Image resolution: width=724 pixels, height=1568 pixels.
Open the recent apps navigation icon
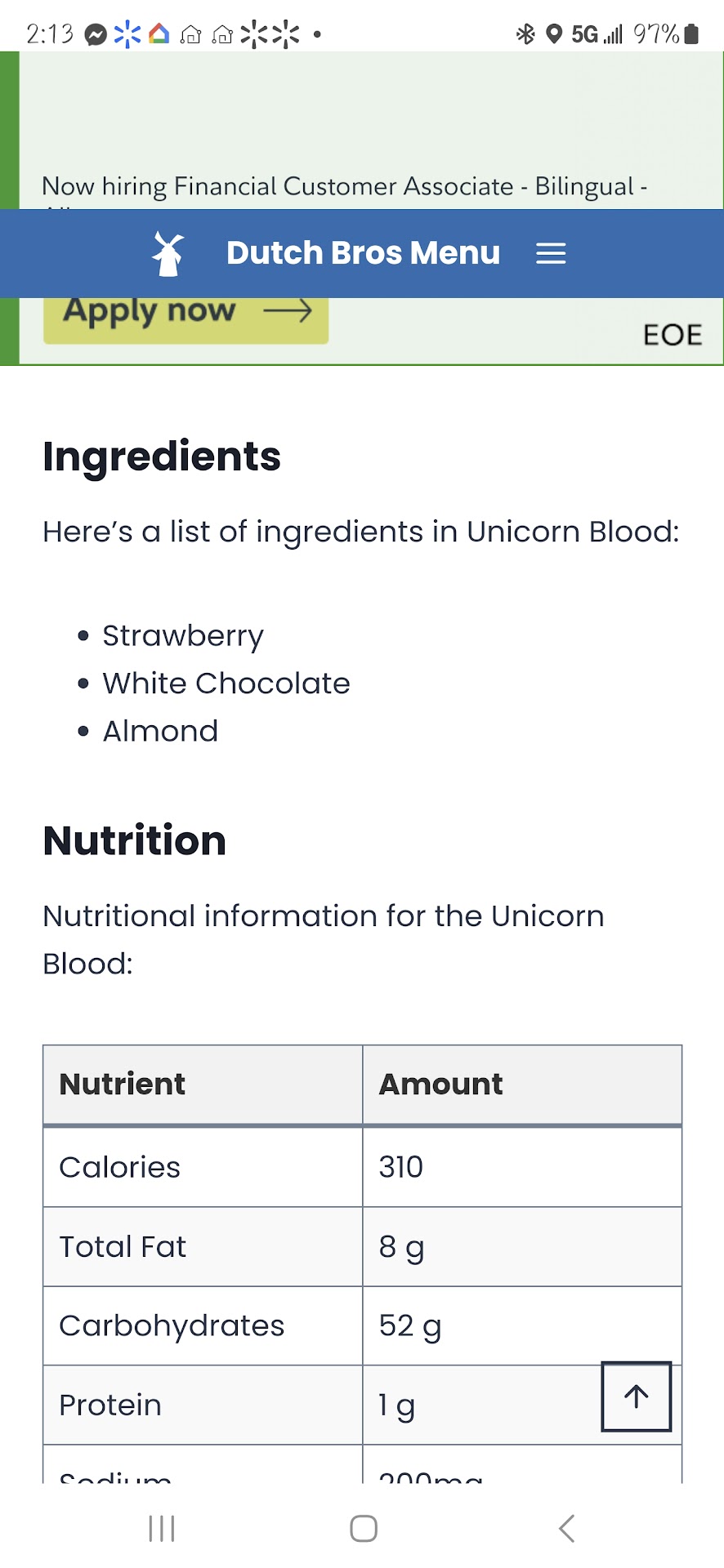coord(162,1529)
